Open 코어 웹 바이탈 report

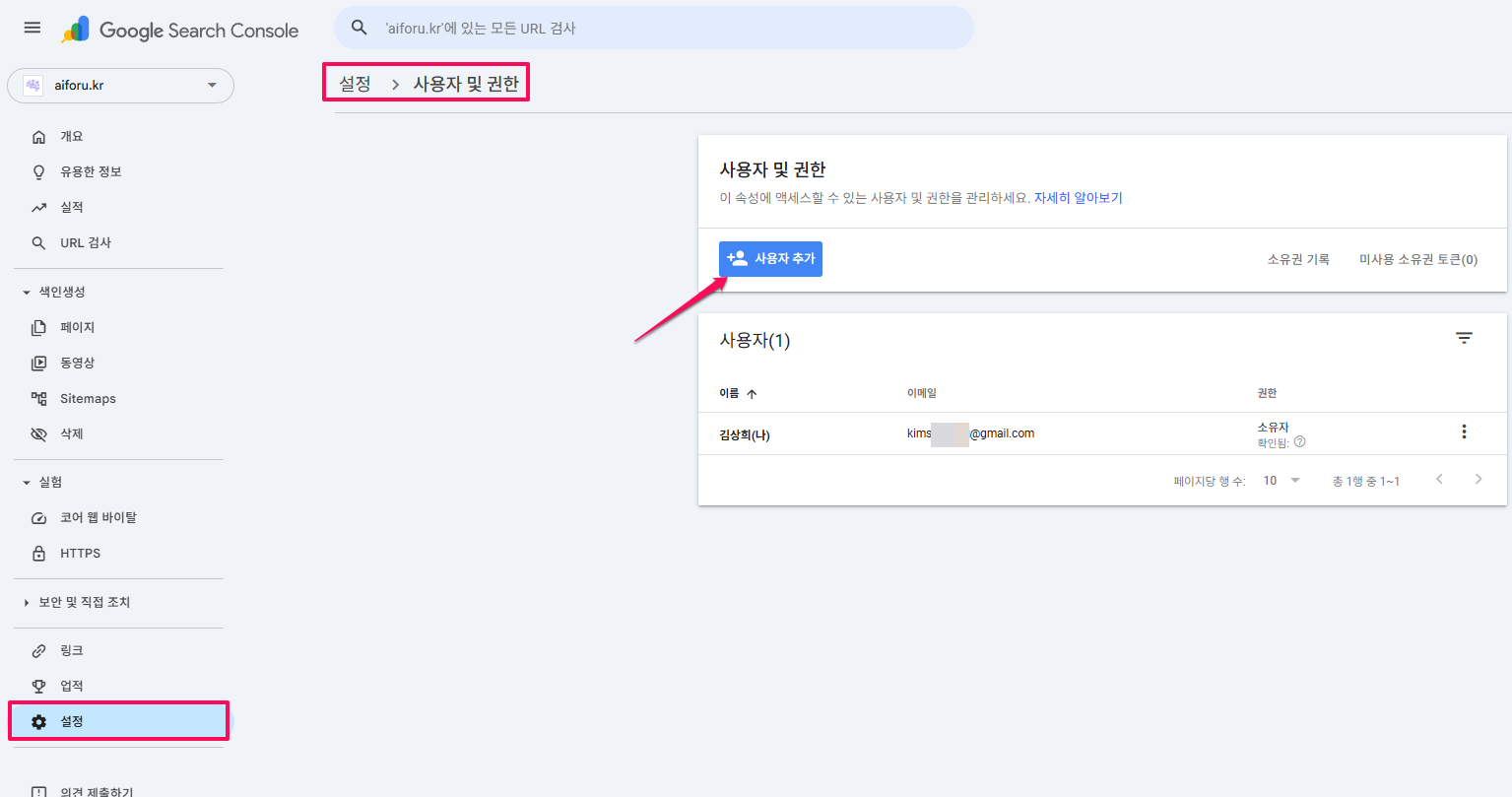98,518
